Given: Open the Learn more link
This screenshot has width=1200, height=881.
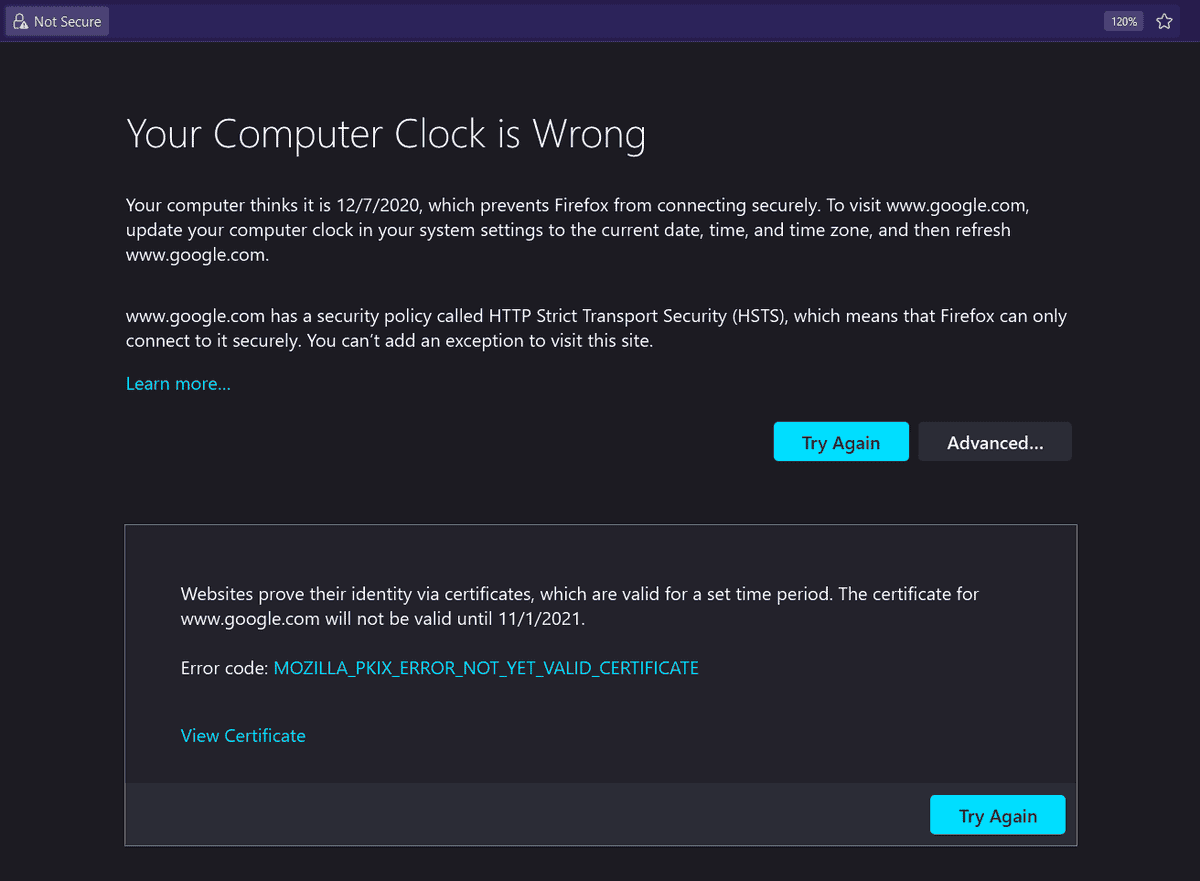Looking at the screenshot, I should (178, 383).
